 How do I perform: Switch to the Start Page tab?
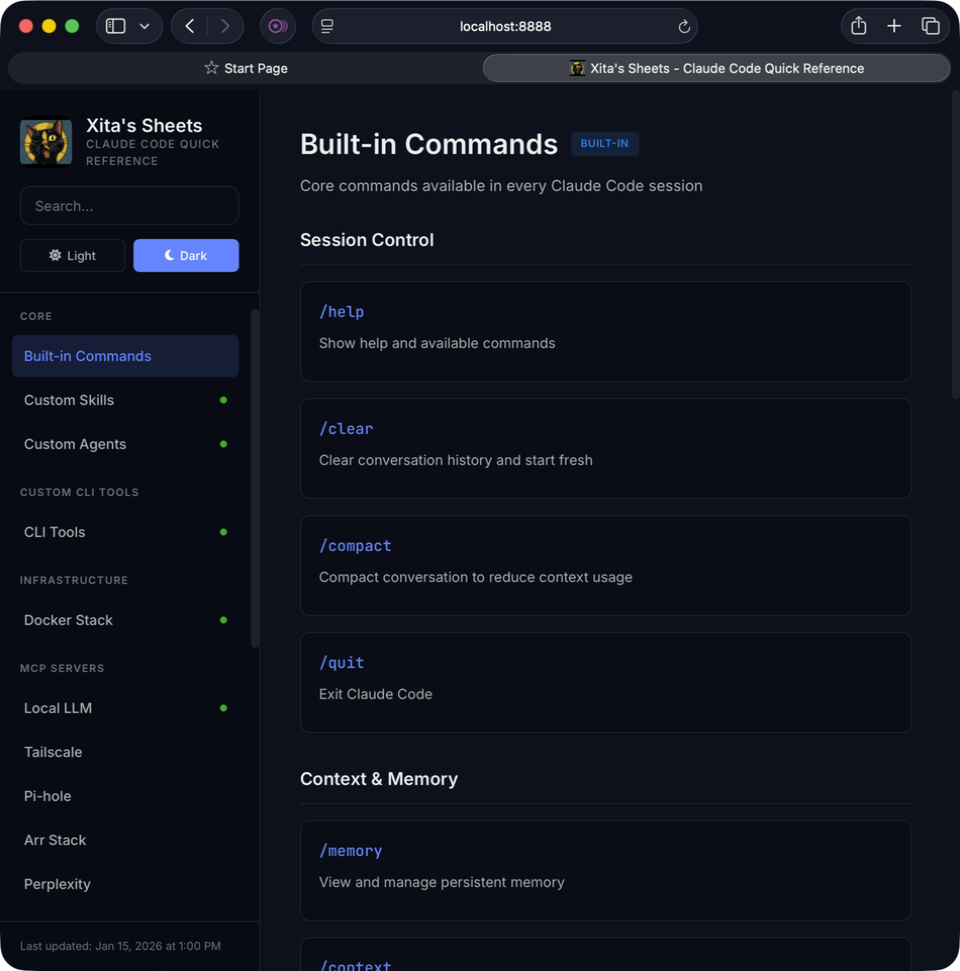pyautogui.click(x=246, y=68)
